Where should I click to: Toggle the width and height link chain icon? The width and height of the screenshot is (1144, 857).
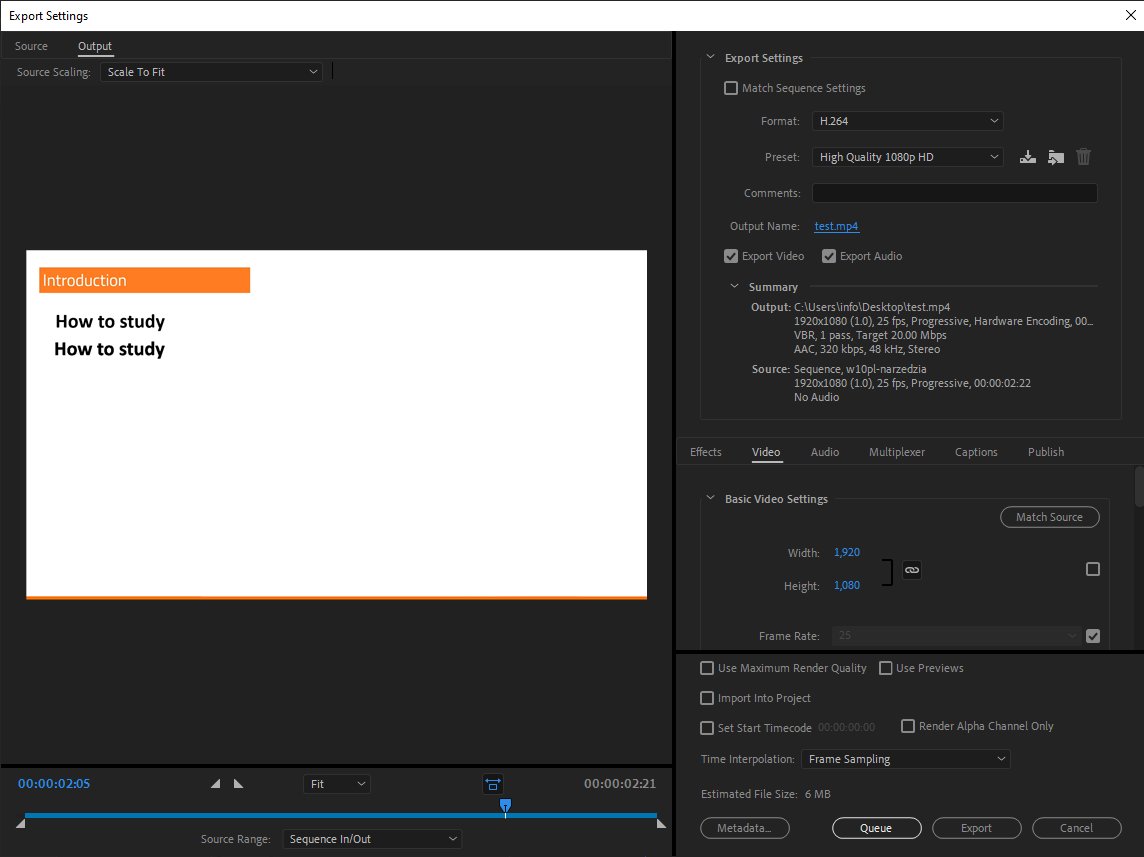point(911,569)
